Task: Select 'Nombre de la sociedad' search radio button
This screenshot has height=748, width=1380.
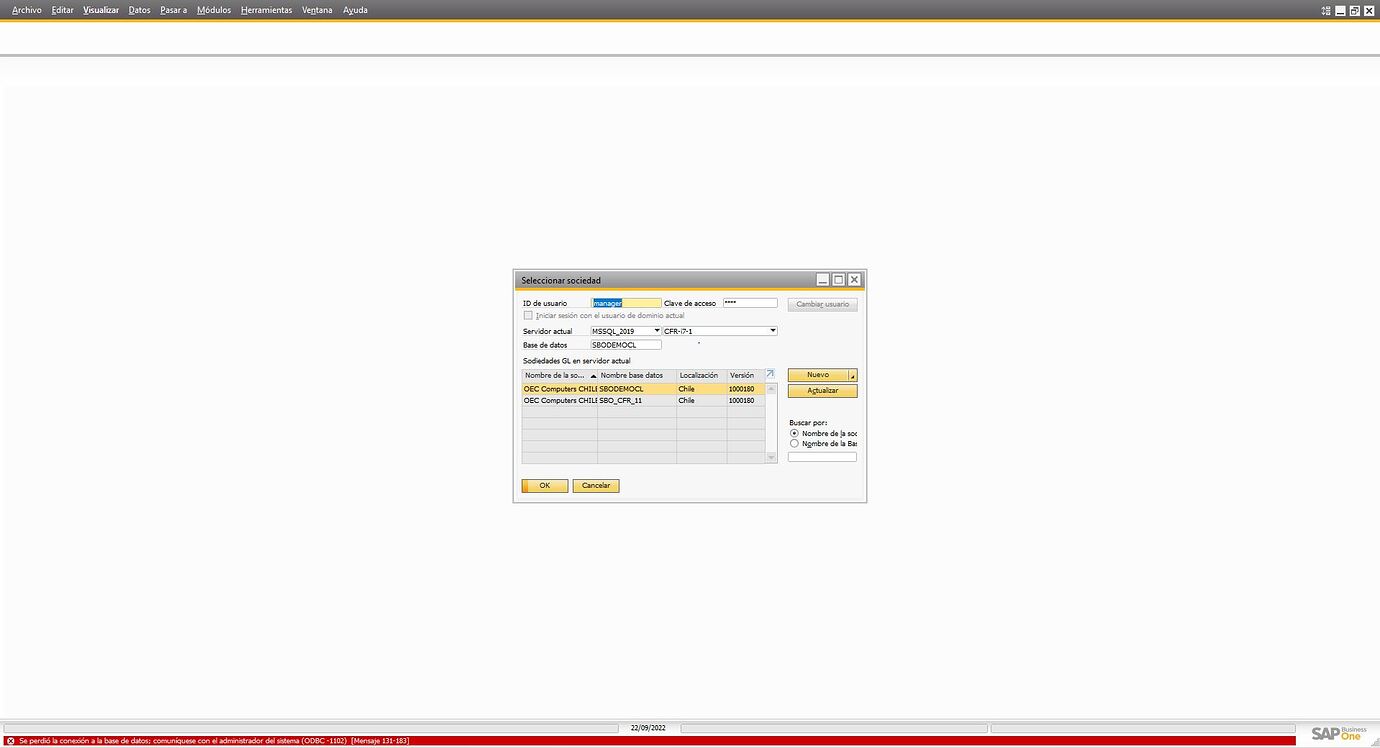Action: click(x=794, y=433)
